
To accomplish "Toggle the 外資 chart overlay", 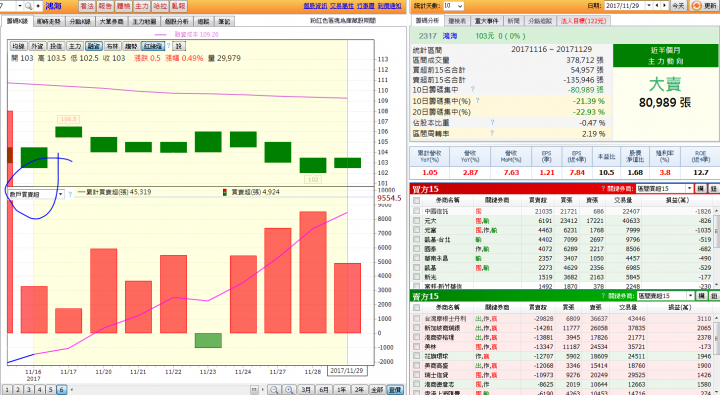I will pos(37,46).
